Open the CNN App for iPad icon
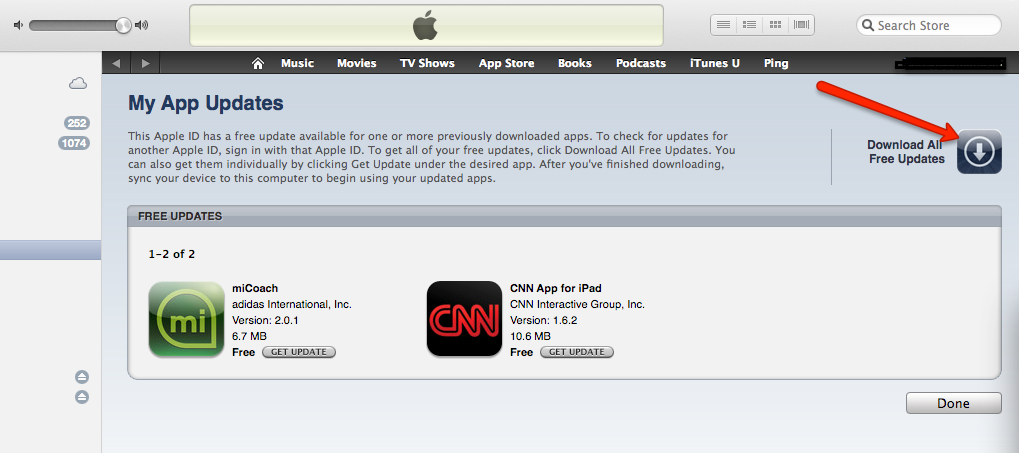Screen dimensions: 1019x453 tap(464, 318)
